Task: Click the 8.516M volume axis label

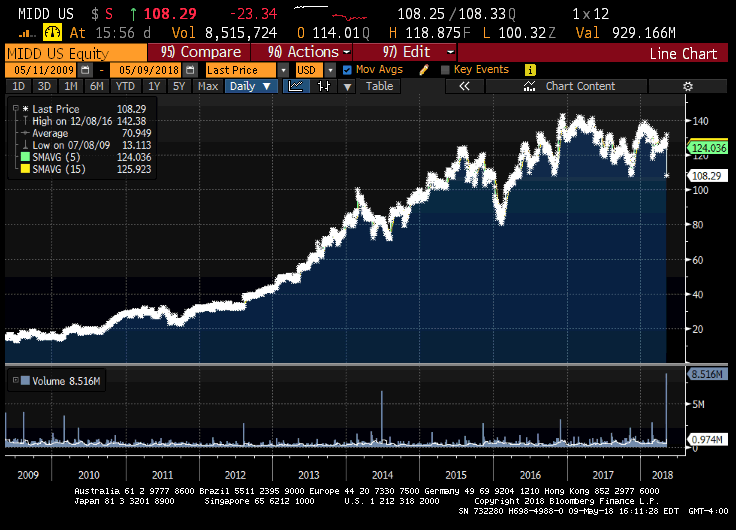Action: coord(708,374)
